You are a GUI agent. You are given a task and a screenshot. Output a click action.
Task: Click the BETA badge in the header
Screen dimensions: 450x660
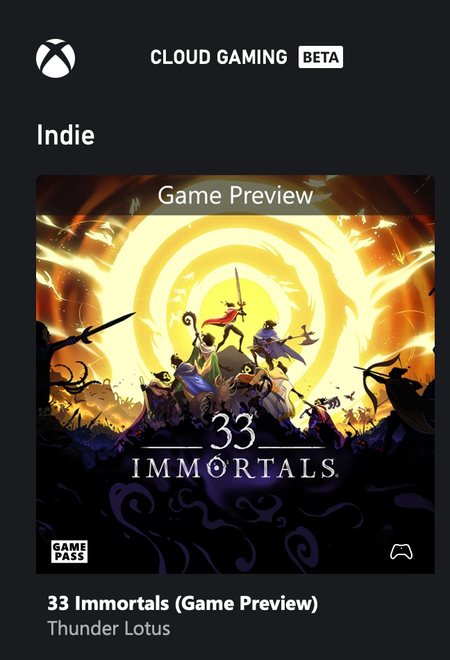click(321, 57)
